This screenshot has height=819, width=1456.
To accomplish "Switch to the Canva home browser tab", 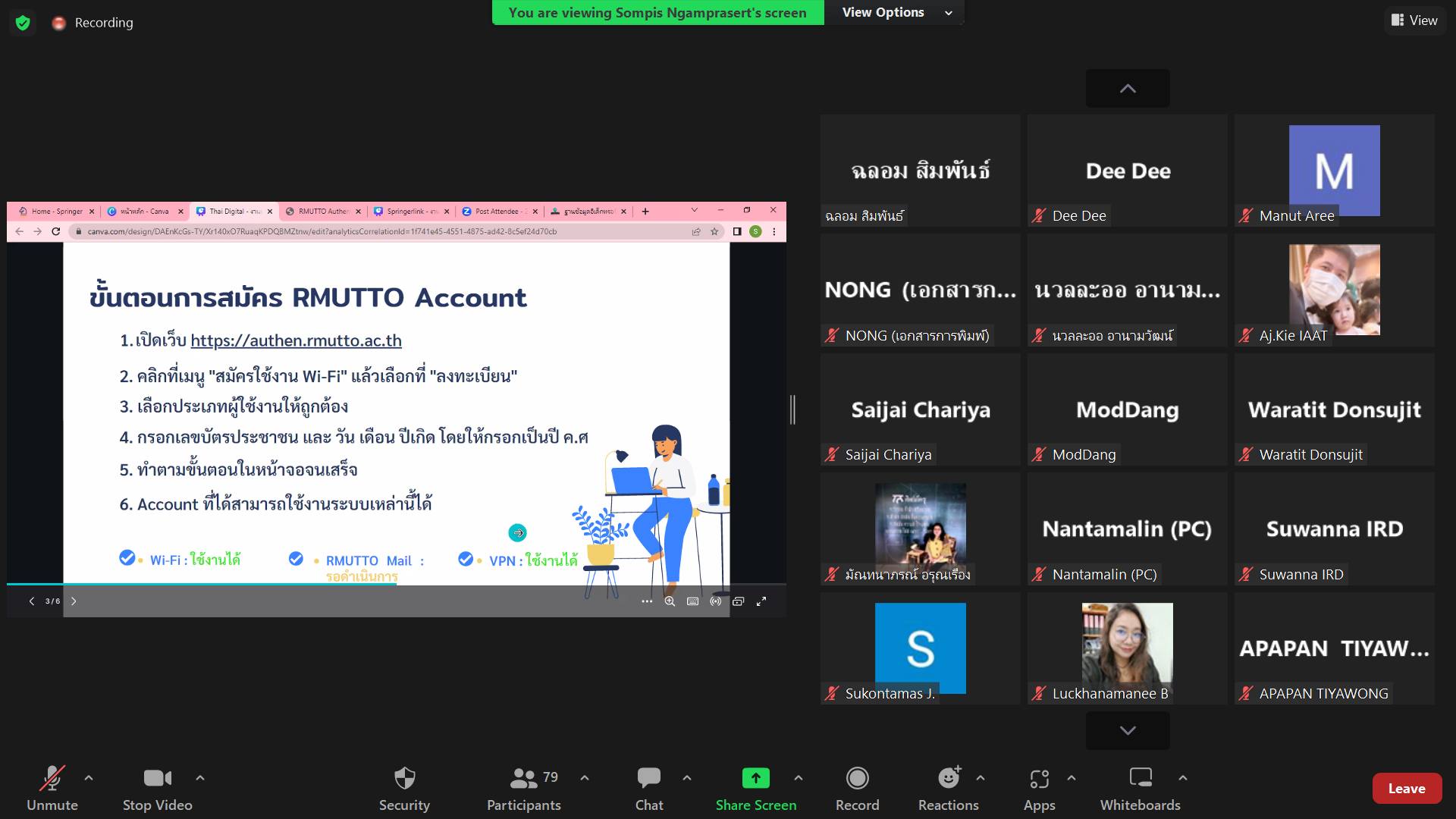I will click(x=144, y=212).
